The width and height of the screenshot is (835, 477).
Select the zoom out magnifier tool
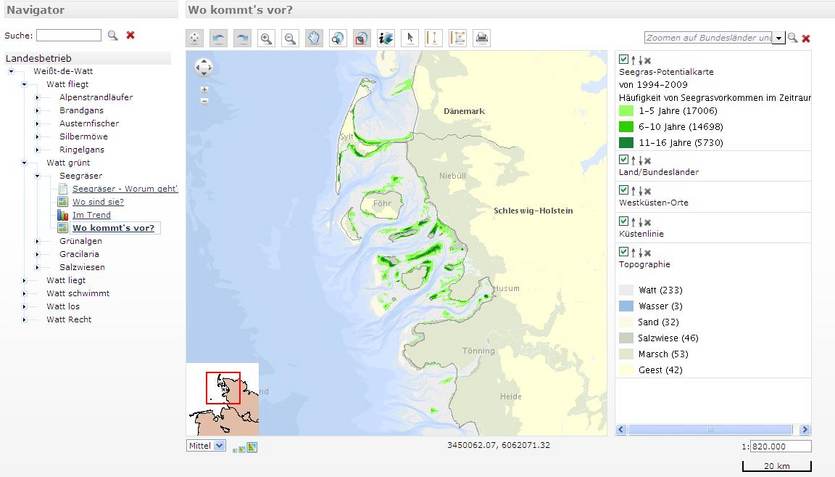click(290, 38)
